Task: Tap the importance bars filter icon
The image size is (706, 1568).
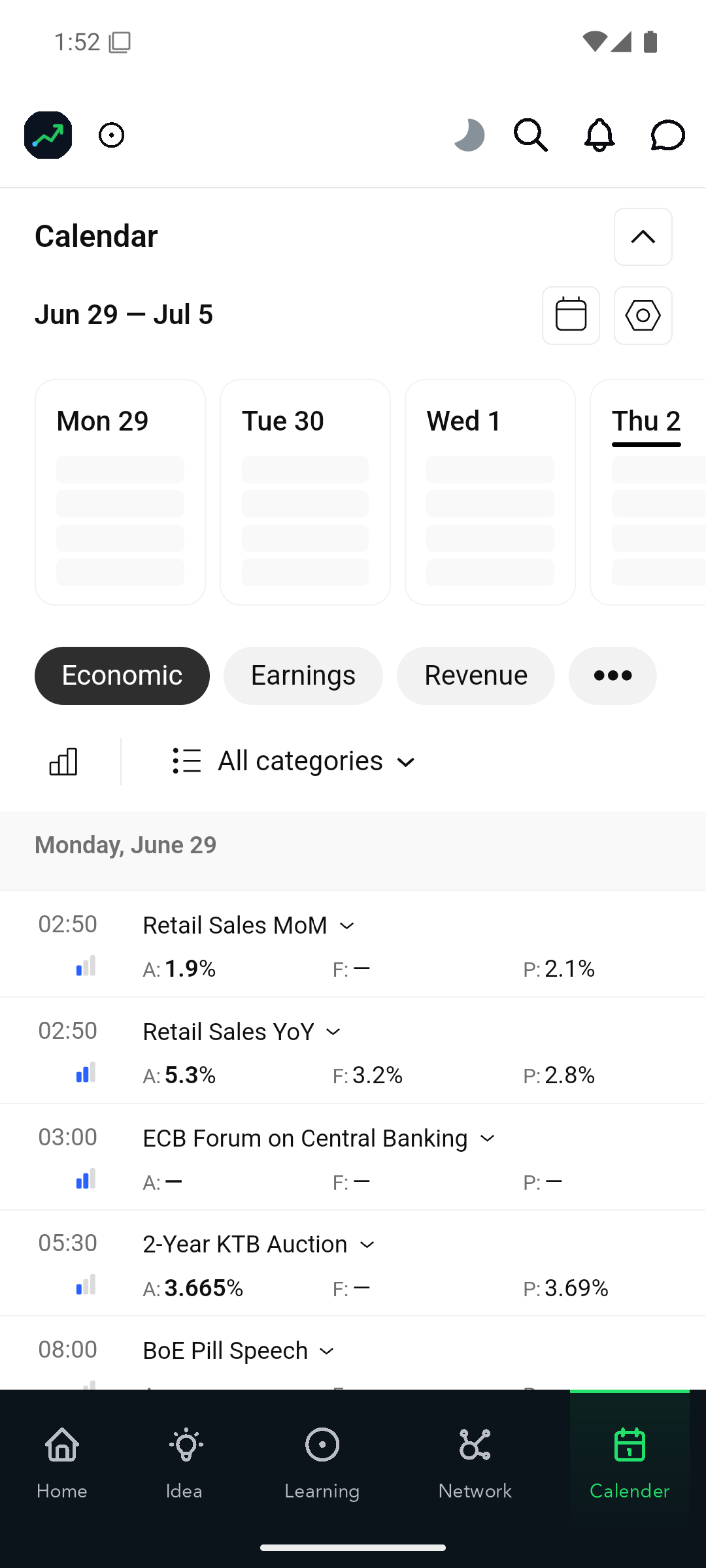Action: point(63,761)
